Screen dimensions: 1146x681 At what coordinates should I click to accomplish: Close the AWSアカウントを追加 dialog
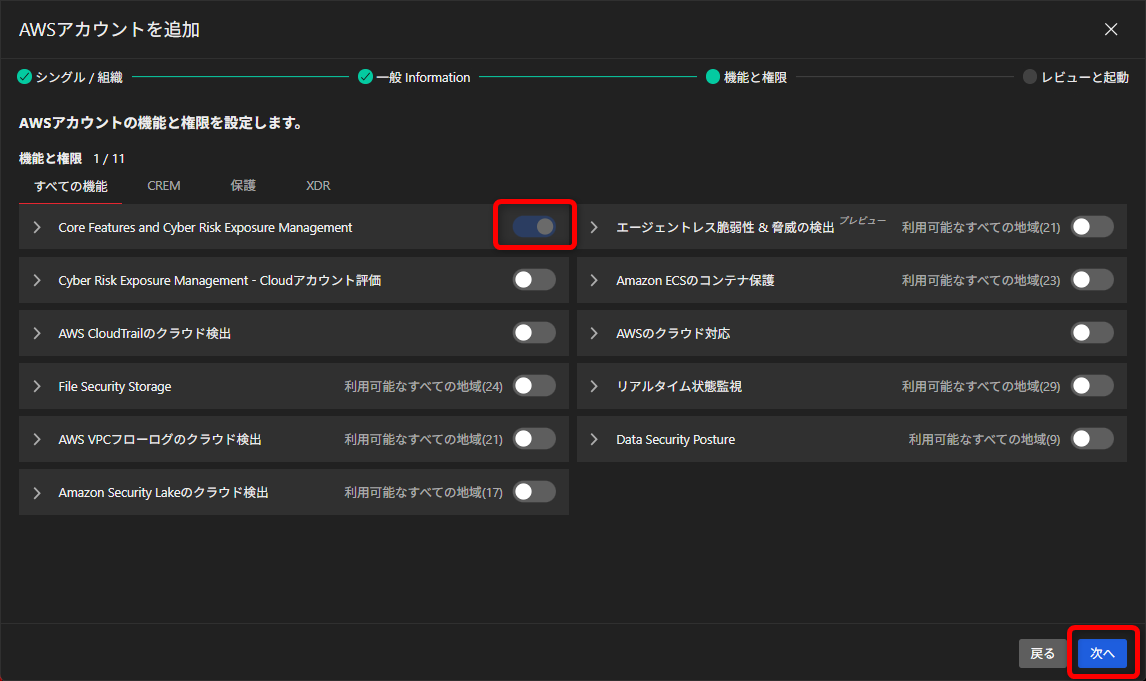tap(1111, 29)
